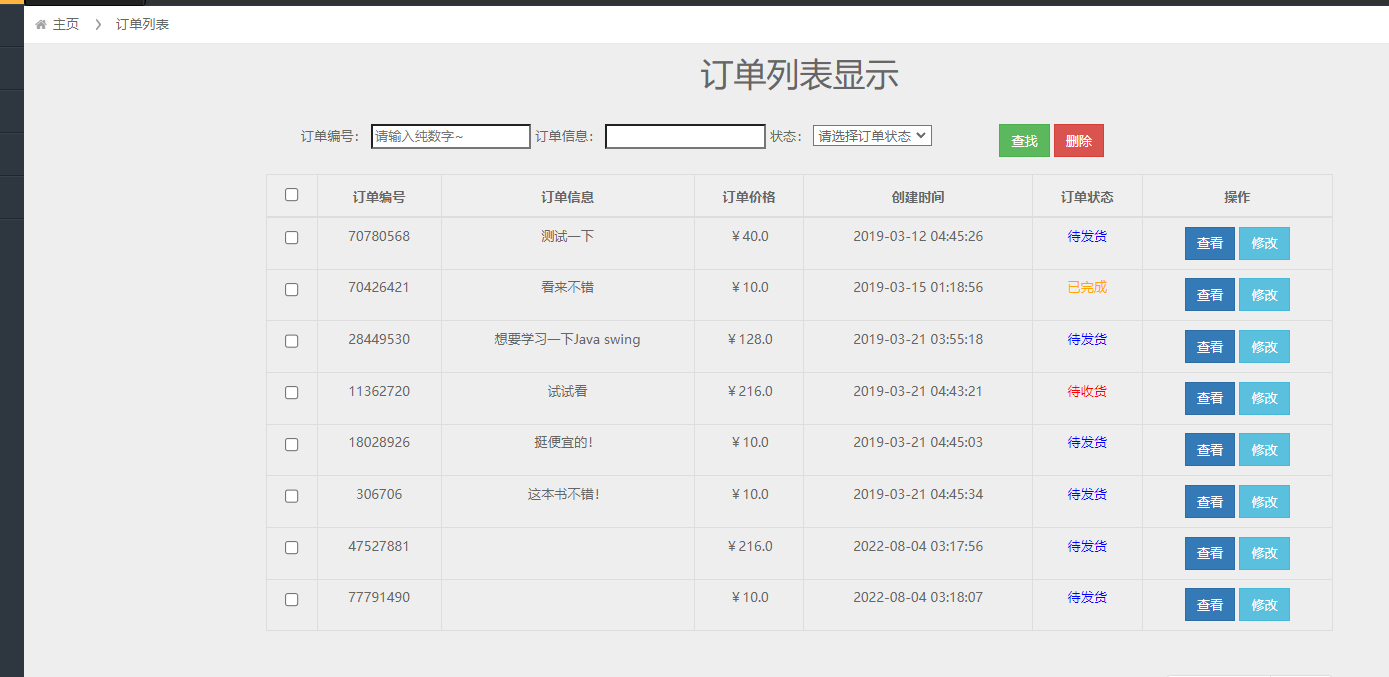Click 修改 for order 70780568
The height and width of the screenshot is (677, 1389).
1264,243
